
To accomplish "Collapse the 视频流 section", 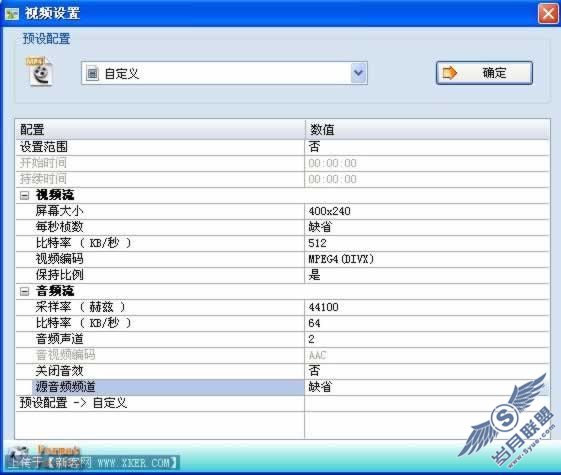I will pyautogui.click(x=24, y=195).
